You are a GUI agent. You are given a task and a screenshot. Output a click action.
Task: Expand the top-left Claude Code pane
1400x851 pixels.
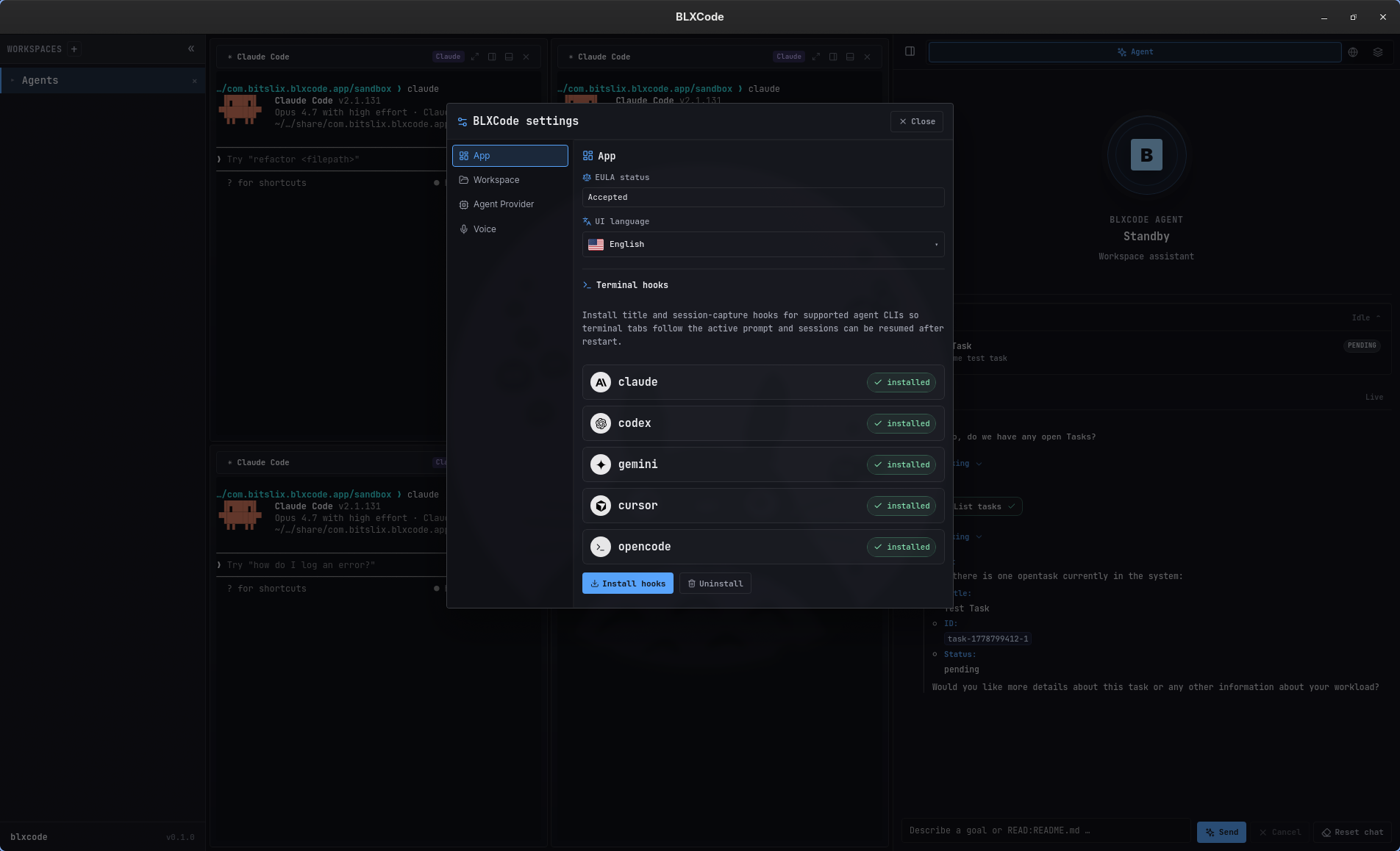(475, 57)
